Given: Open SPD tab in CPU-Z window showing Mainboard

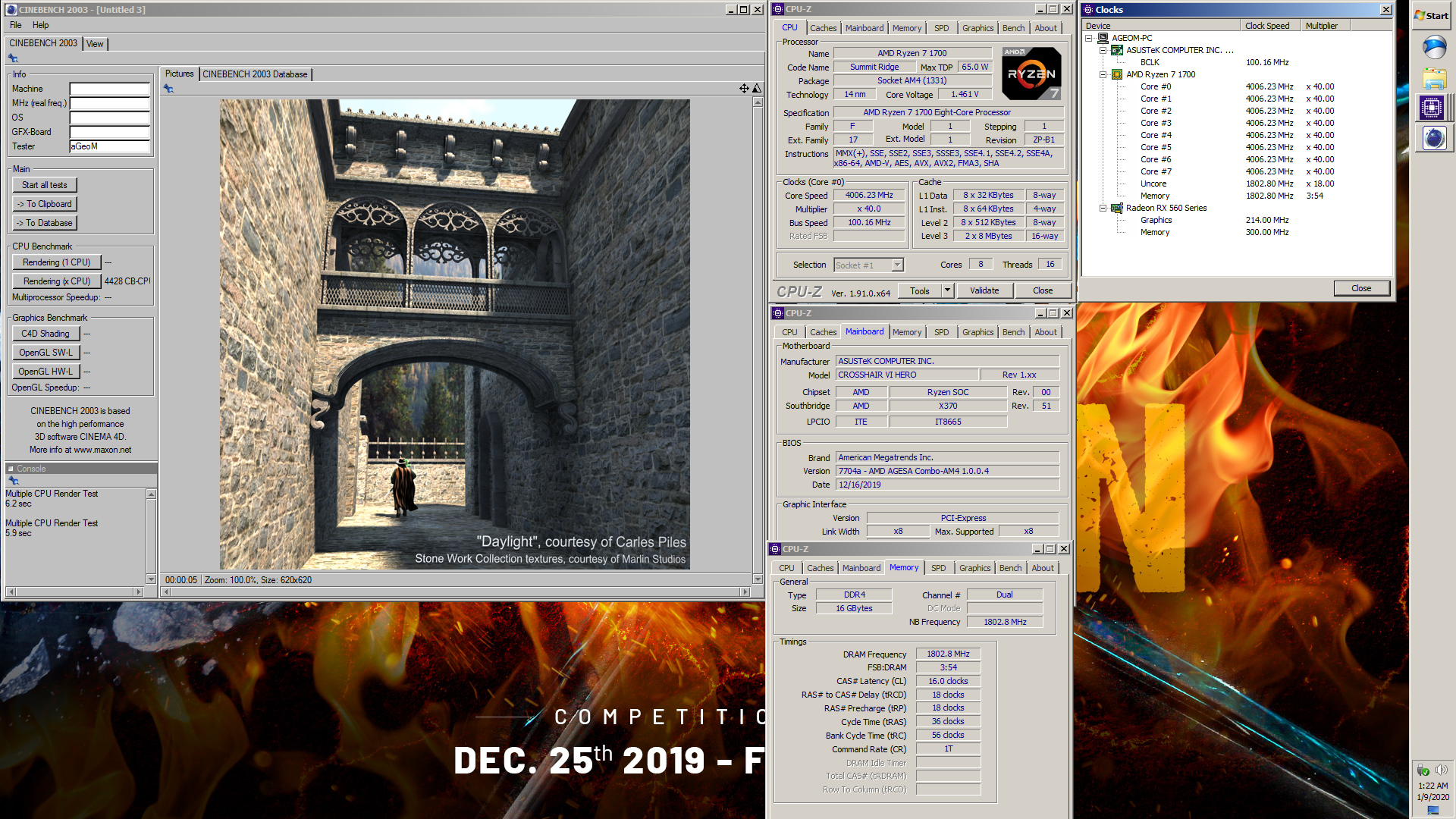Looking at the screenshot, I should 941,332.
